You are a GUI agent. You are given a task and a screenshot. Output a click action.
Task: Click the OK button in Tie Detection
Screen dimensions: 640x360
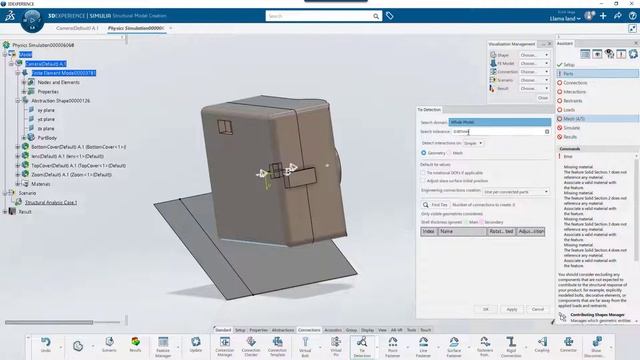point(485,309)
